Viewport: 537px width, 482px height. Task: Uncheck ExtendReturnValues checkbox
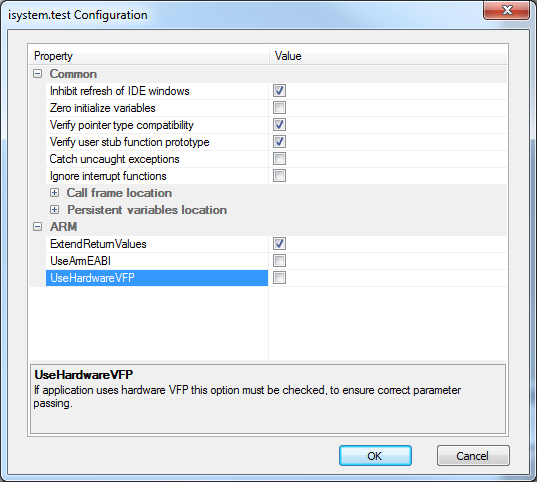pyautogui.click(x=279, y=244)
